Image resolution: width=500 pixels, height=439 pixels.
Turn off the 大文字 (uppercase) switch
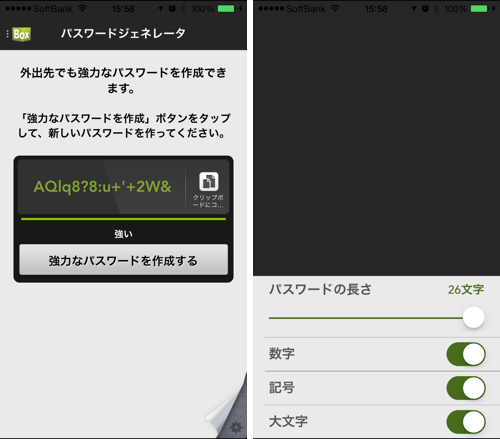(x=466, y=422)
